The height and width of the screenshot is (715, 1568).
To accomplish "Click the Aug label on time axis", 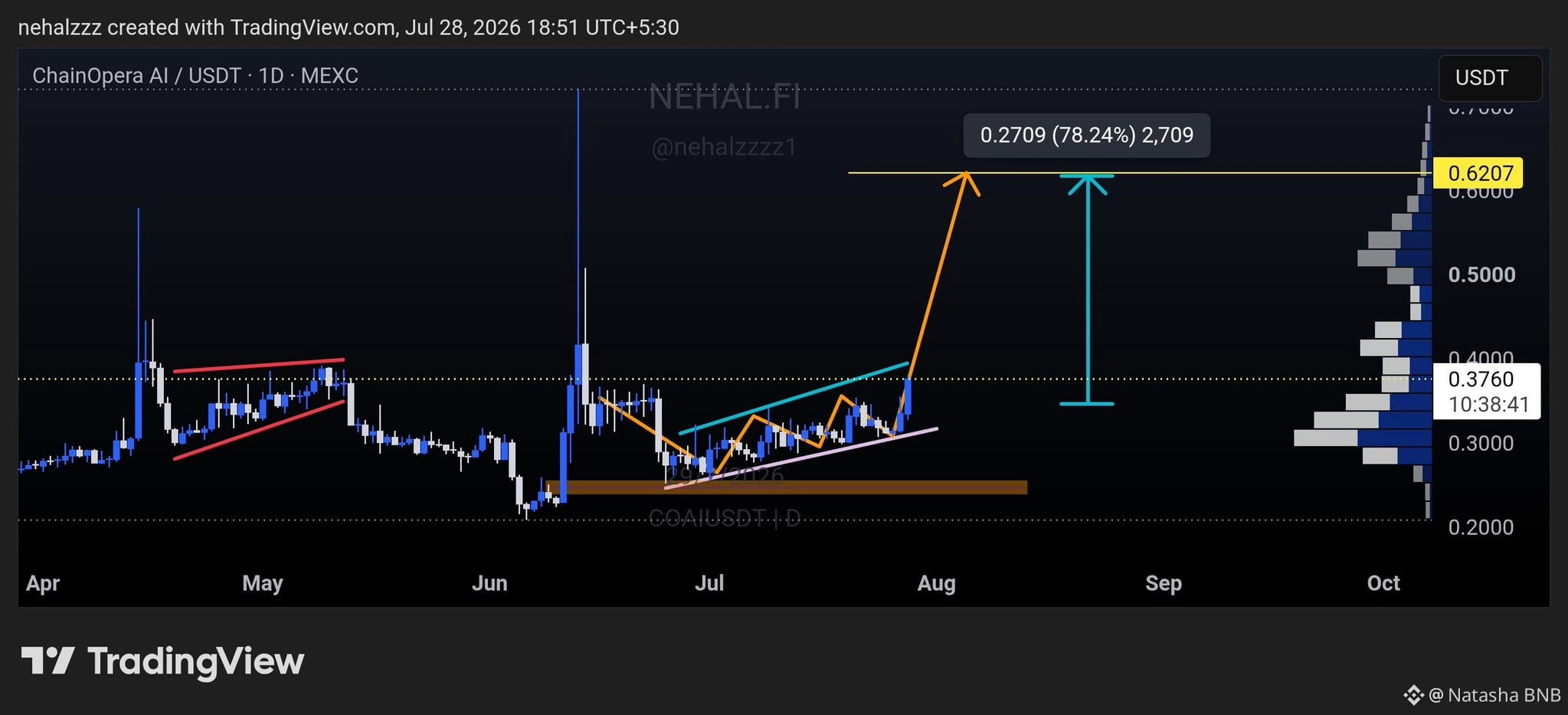I will click(x=936, y=584).
